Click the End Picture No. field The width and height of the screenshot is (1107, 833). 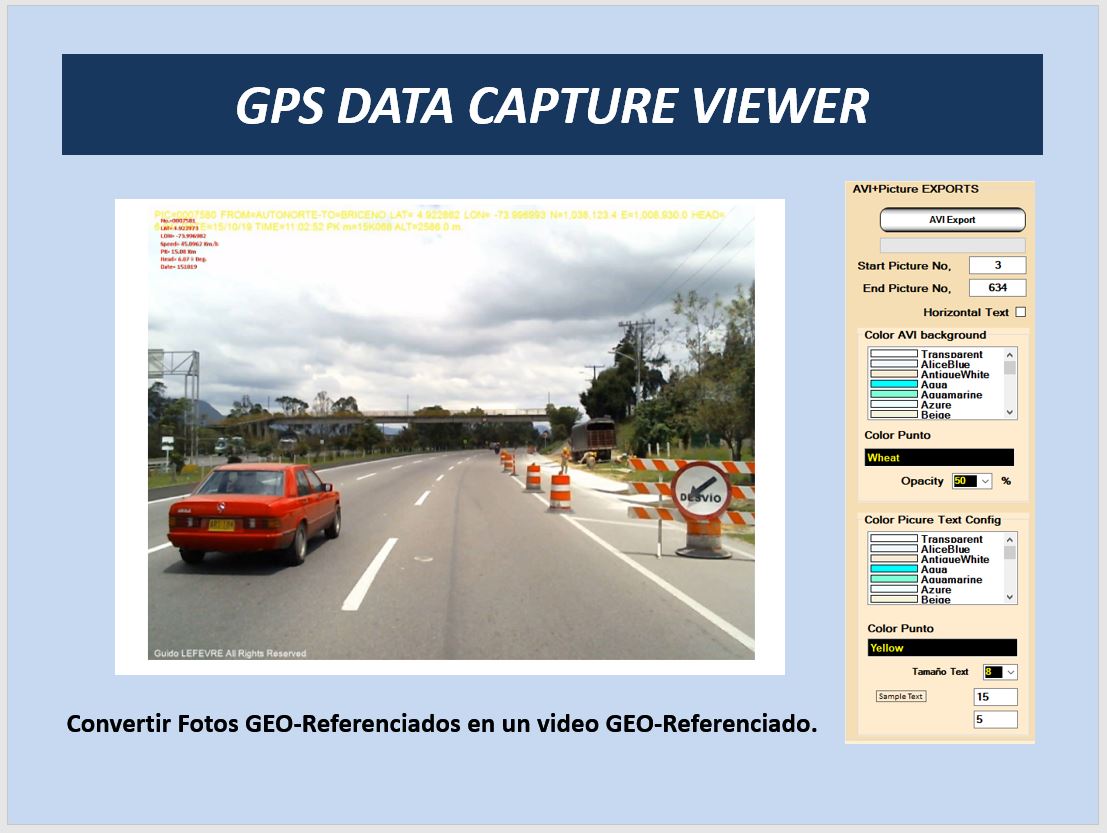point(996,288)
